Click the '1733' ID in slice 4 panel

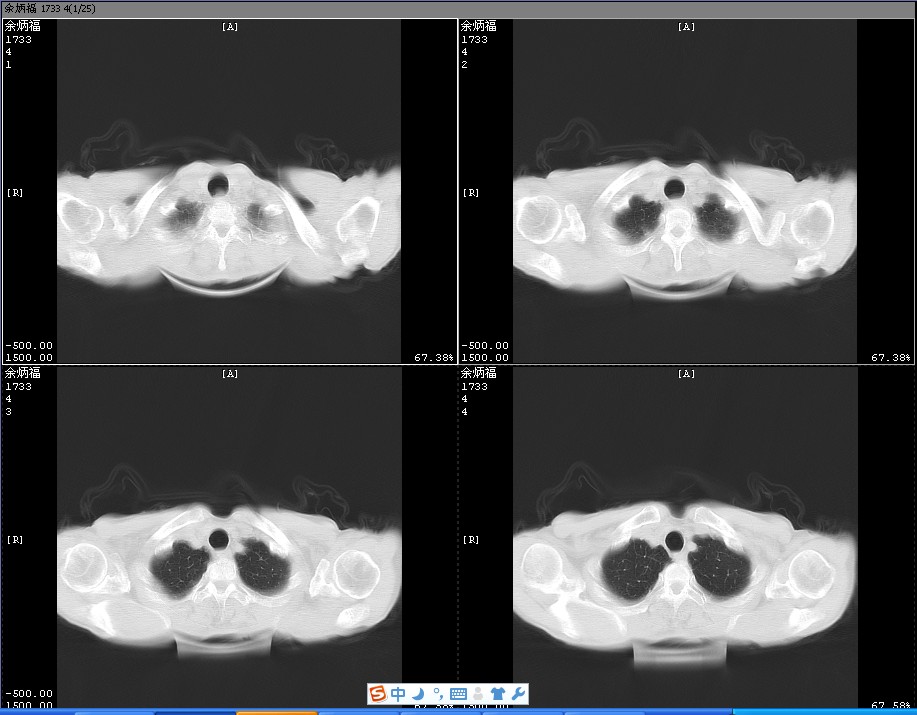click(x=474, y=386)
